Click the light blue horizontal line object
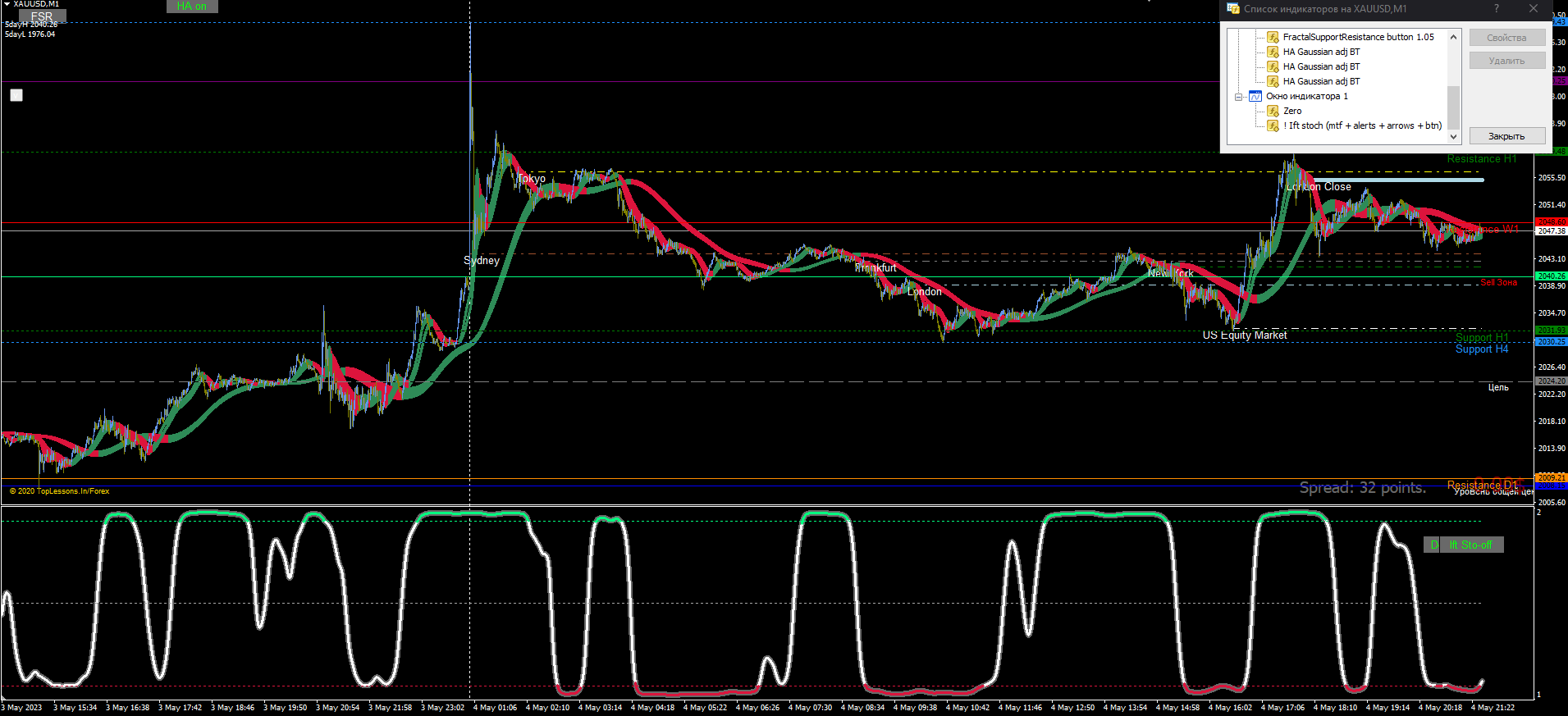Image resolution: width=1568 pixels, height=716 pixels. (1399, 180)
